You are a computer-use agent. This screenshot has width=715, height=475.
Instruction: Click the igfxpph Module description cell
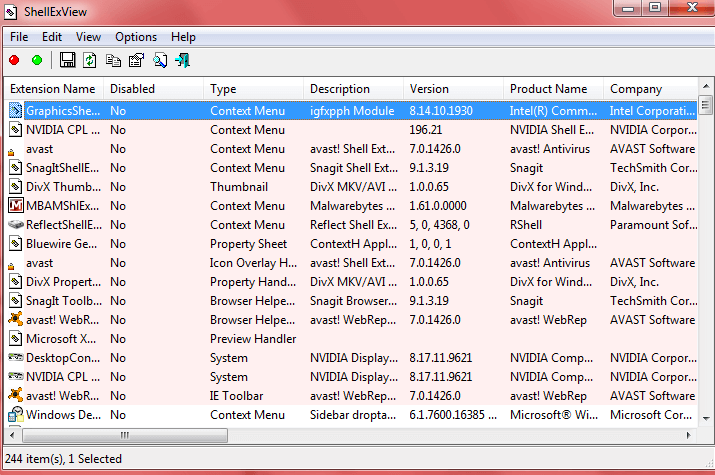[x=352, y=111]
